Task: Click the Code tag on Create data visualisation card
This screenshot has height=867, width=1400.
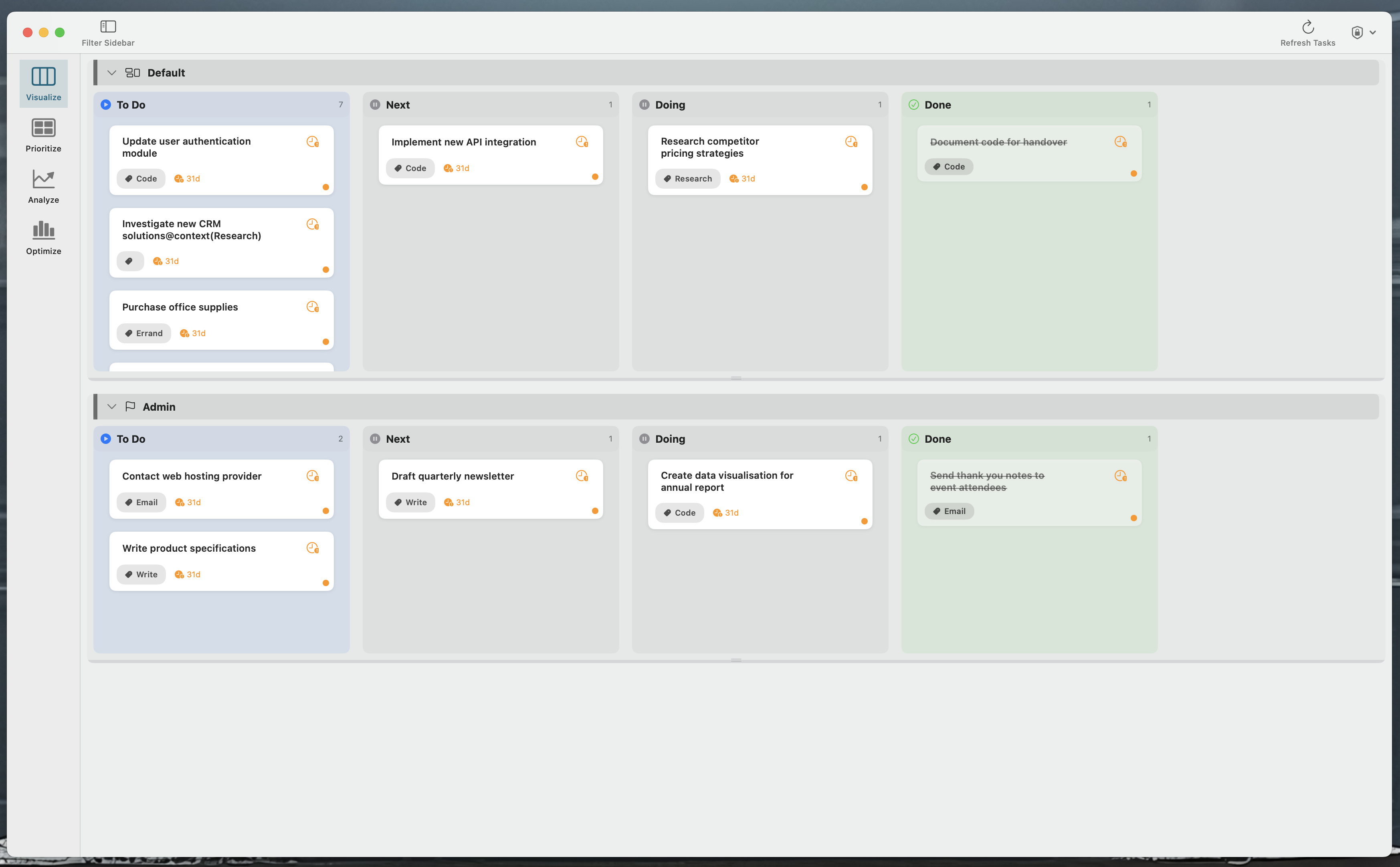Action: tap(680, 513)
